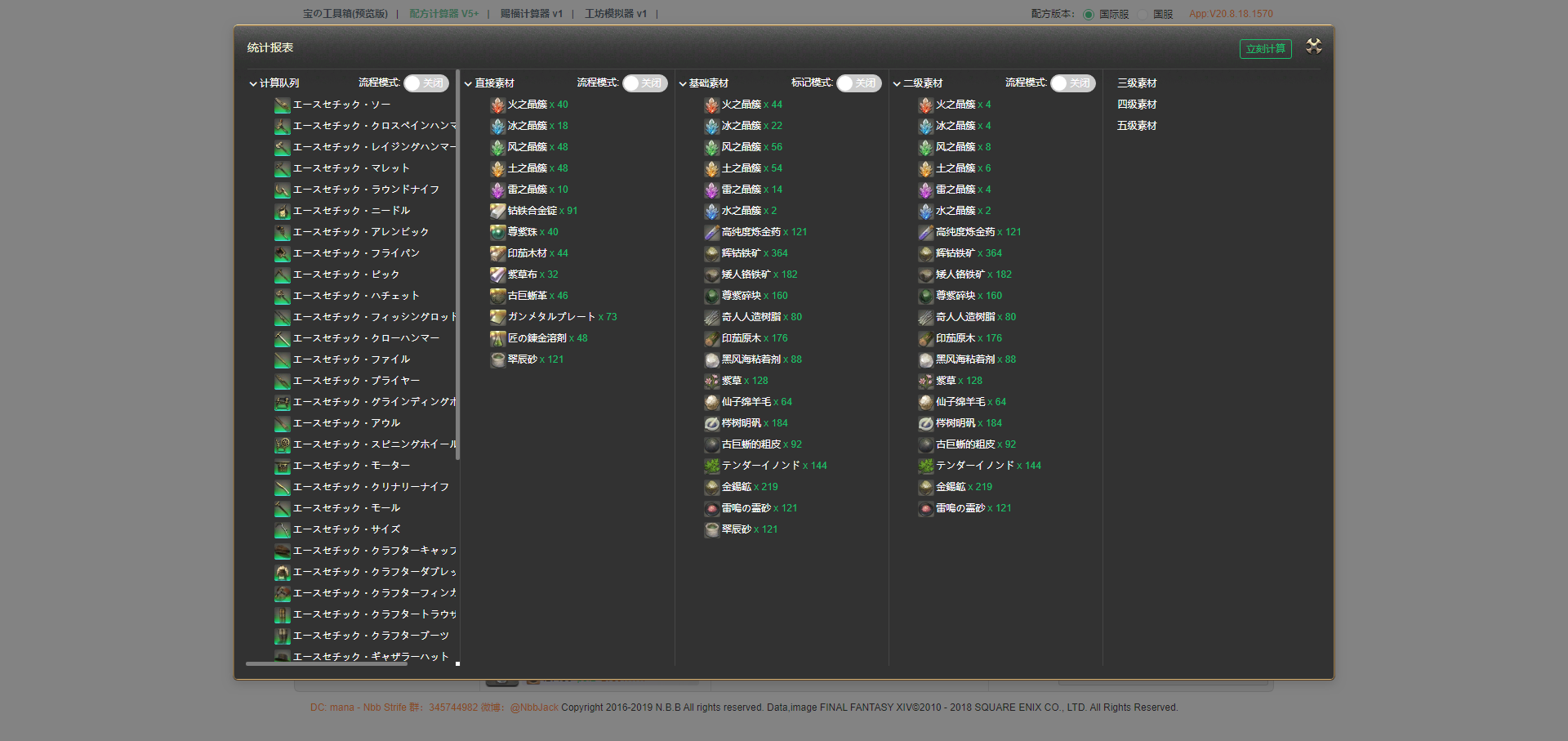Click the エースセチック・ニードル icon
Image resolution: width=1568 pixels, height=741 pixels.
pos(283,211)
